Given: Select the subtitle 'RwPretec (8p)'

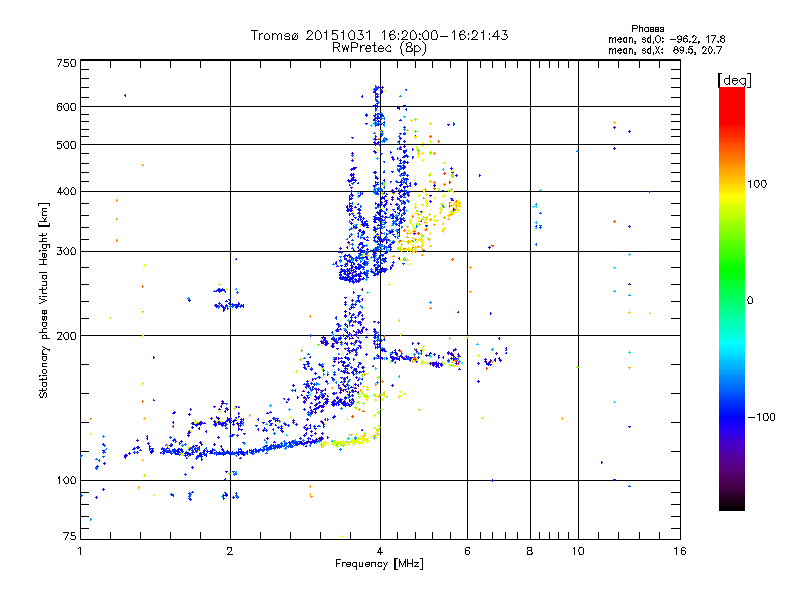Looking at the screenshot, I should pos(379,48).
